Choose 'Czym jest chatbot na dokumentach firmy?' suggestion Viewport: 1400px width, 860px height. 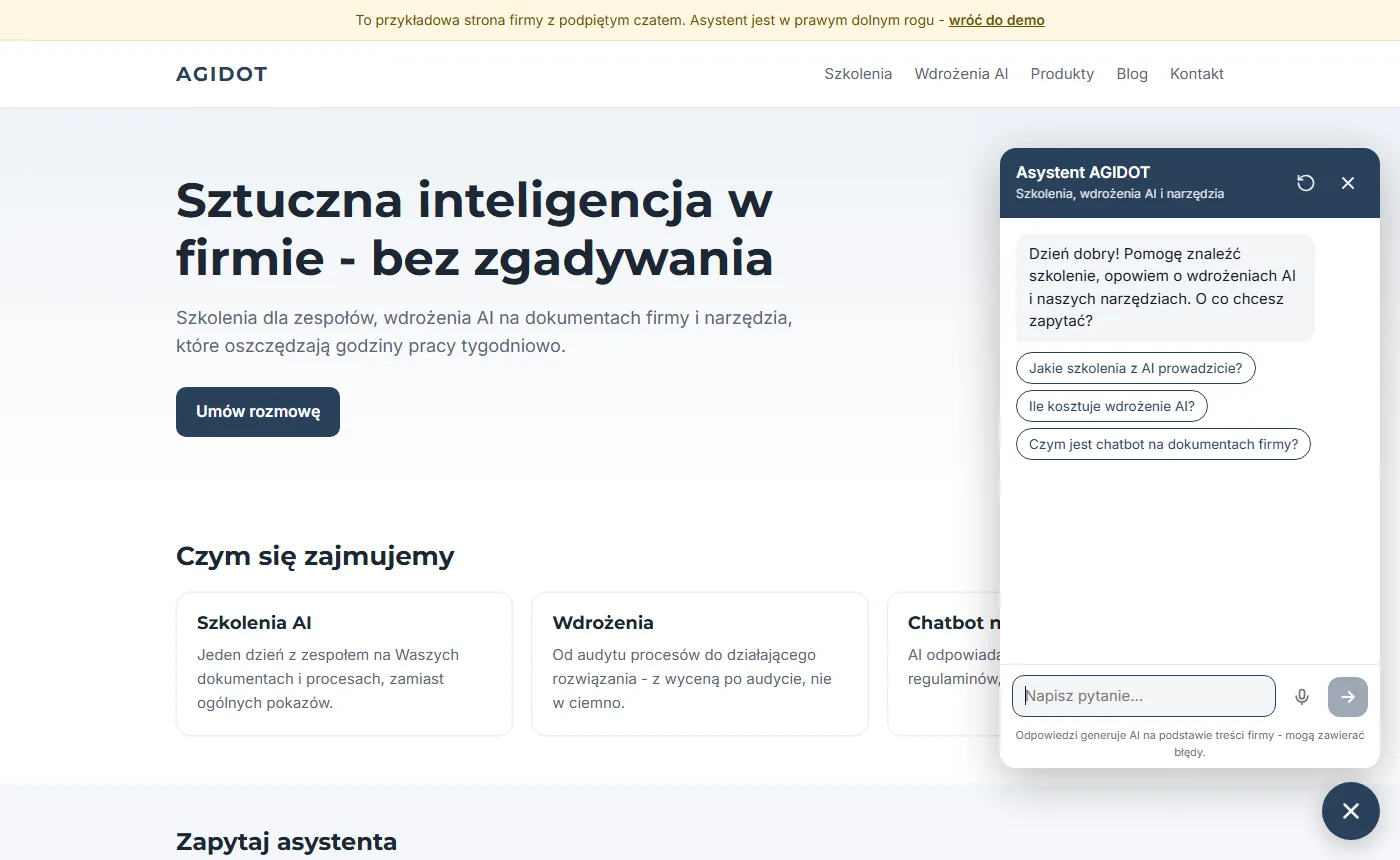click(1163, 444)
